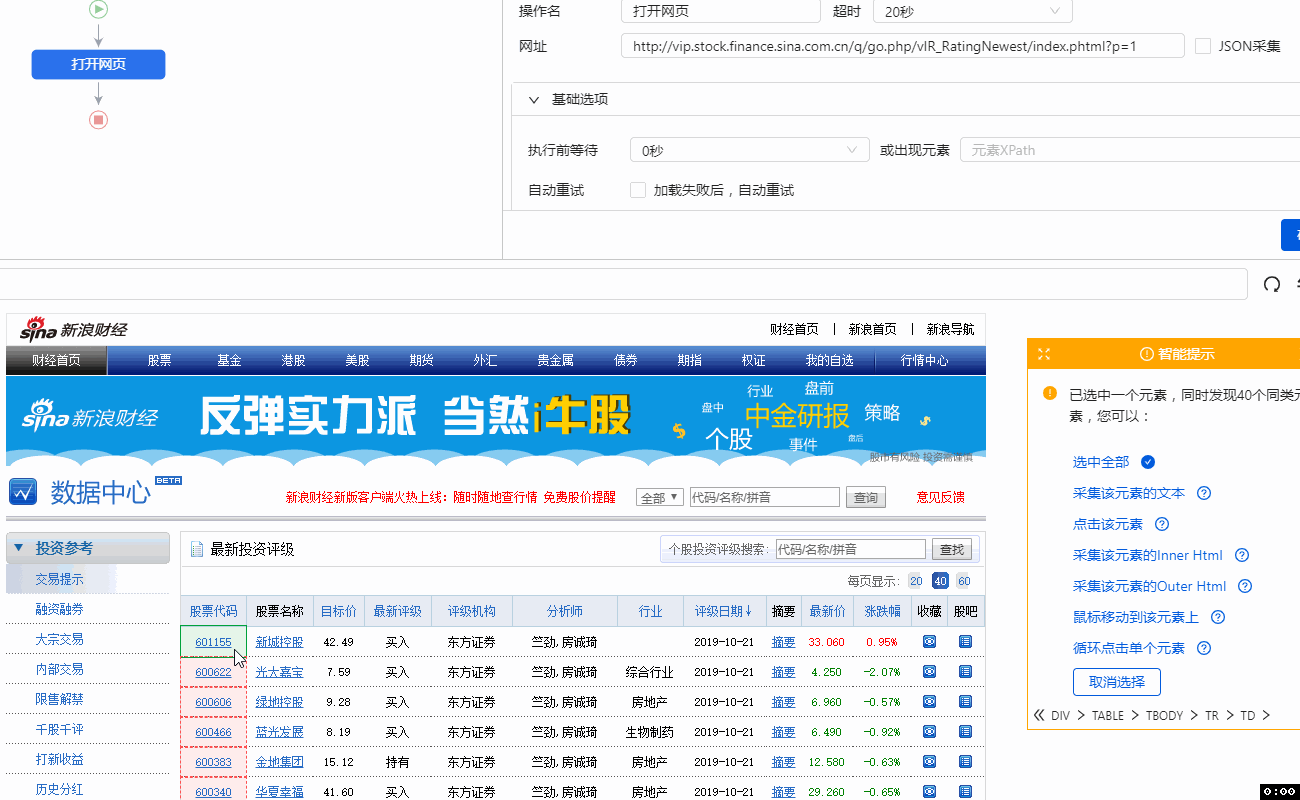Collapse the 基础选项 section
Viewport: 1300px width, 800px height.
534,100
